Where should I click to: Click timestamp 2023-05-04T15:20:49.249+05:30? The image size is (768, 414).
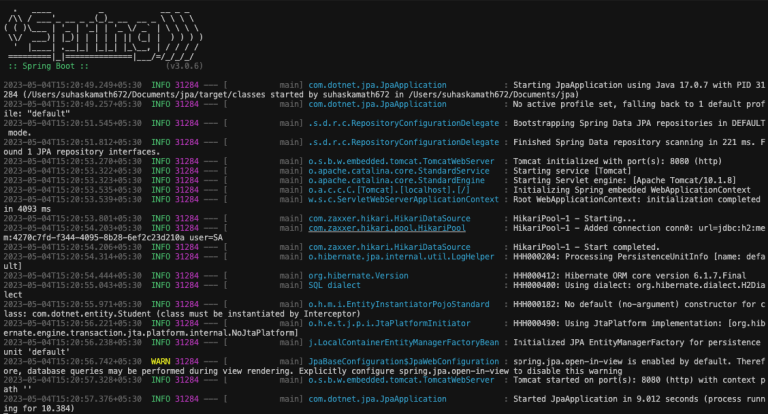[72, 85]
